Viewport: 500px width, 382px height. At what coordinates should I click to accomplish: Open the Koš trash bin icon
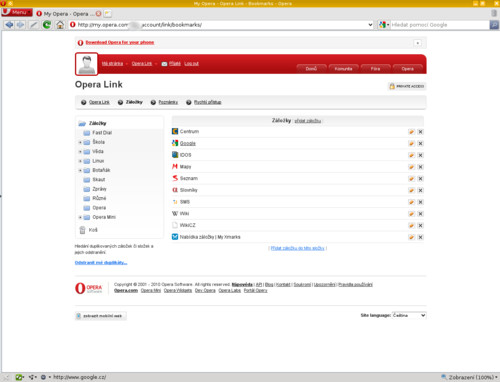point(82,230)
